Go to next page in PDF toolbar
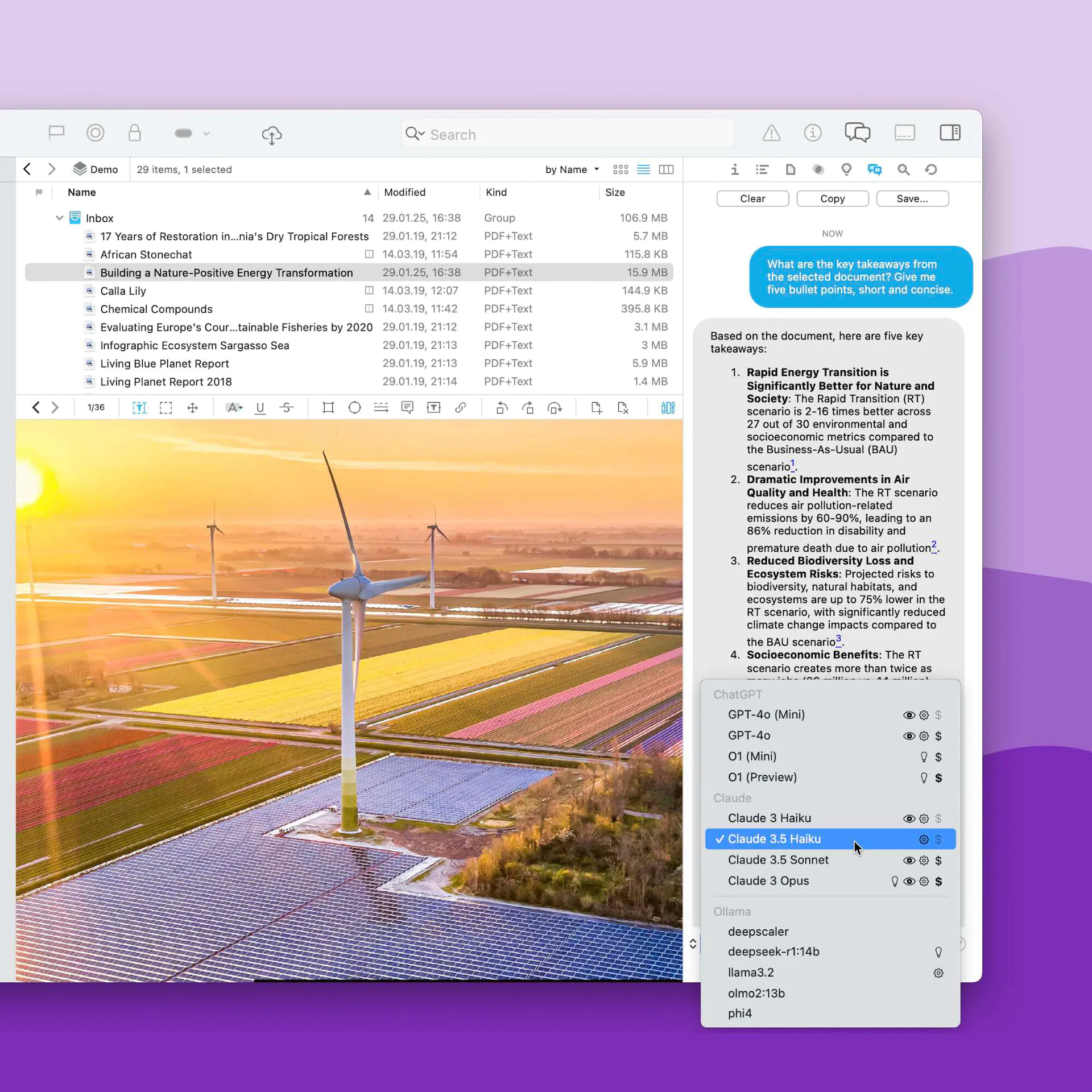The width and height of the screenshot is (1092, 1092). coord(55,407)
